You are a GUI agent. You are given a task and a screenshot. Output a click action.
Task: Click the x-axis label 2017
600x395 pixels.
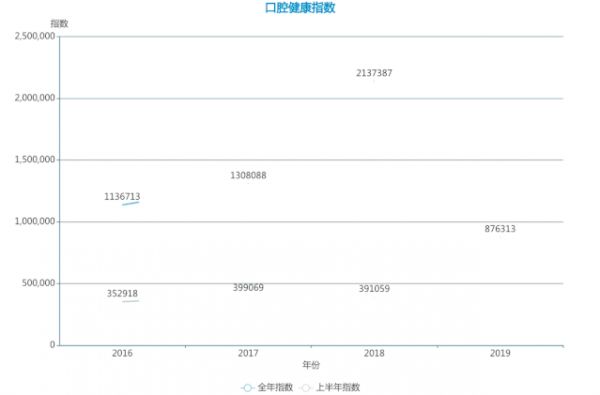click(x=248, y=353)
